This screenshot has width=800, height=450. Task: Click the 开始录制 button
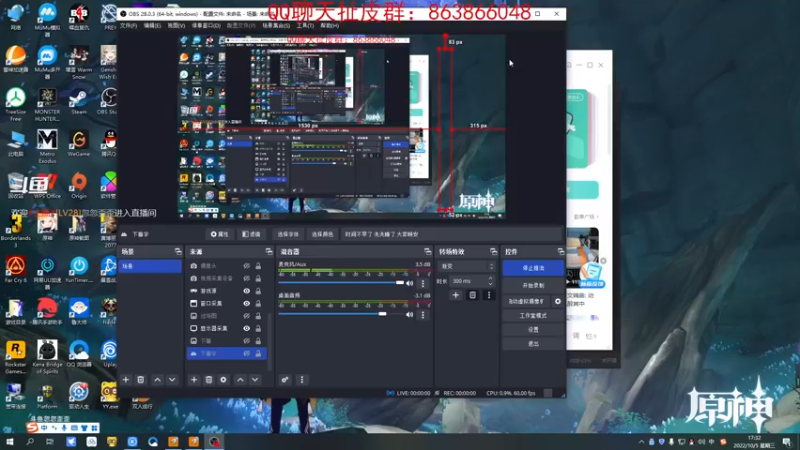(x=533, y=286)
